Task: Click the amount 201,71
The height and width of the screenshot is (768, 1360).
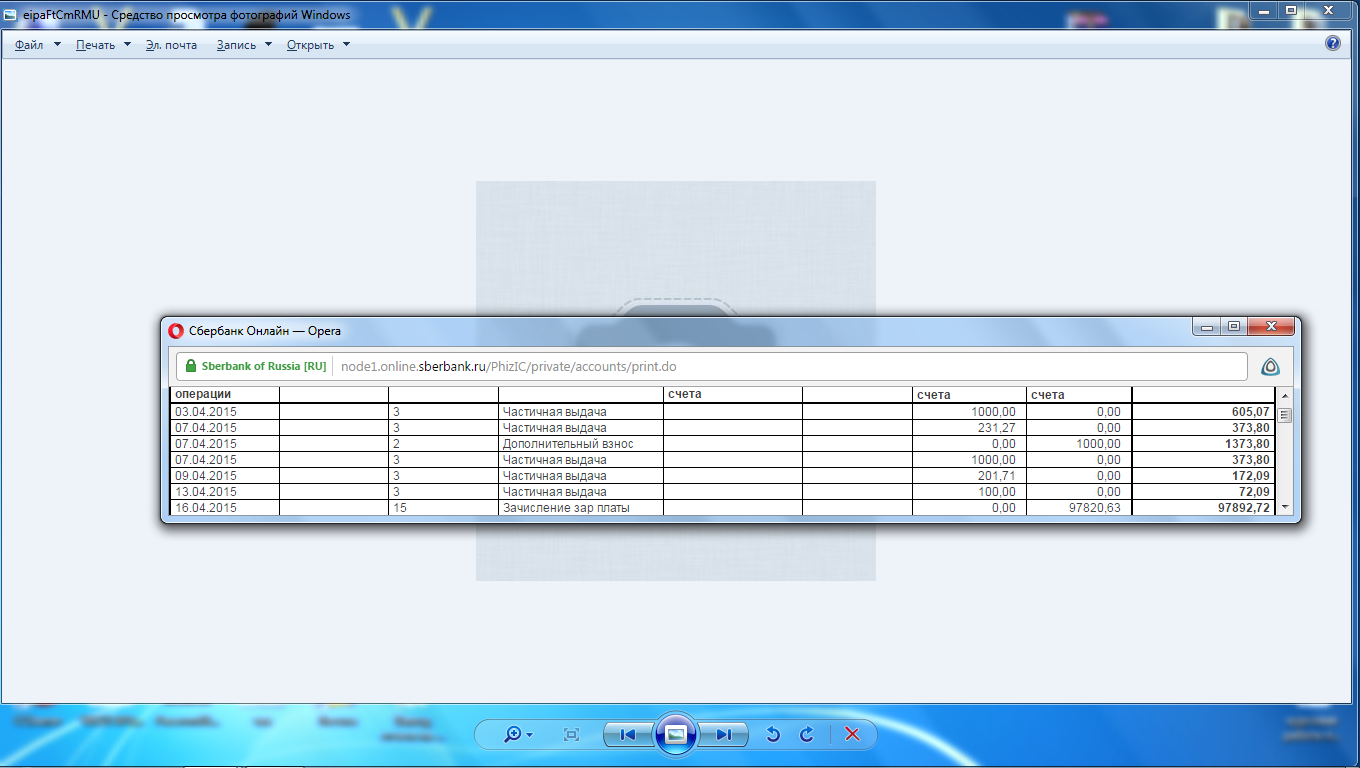Action: 997,476
